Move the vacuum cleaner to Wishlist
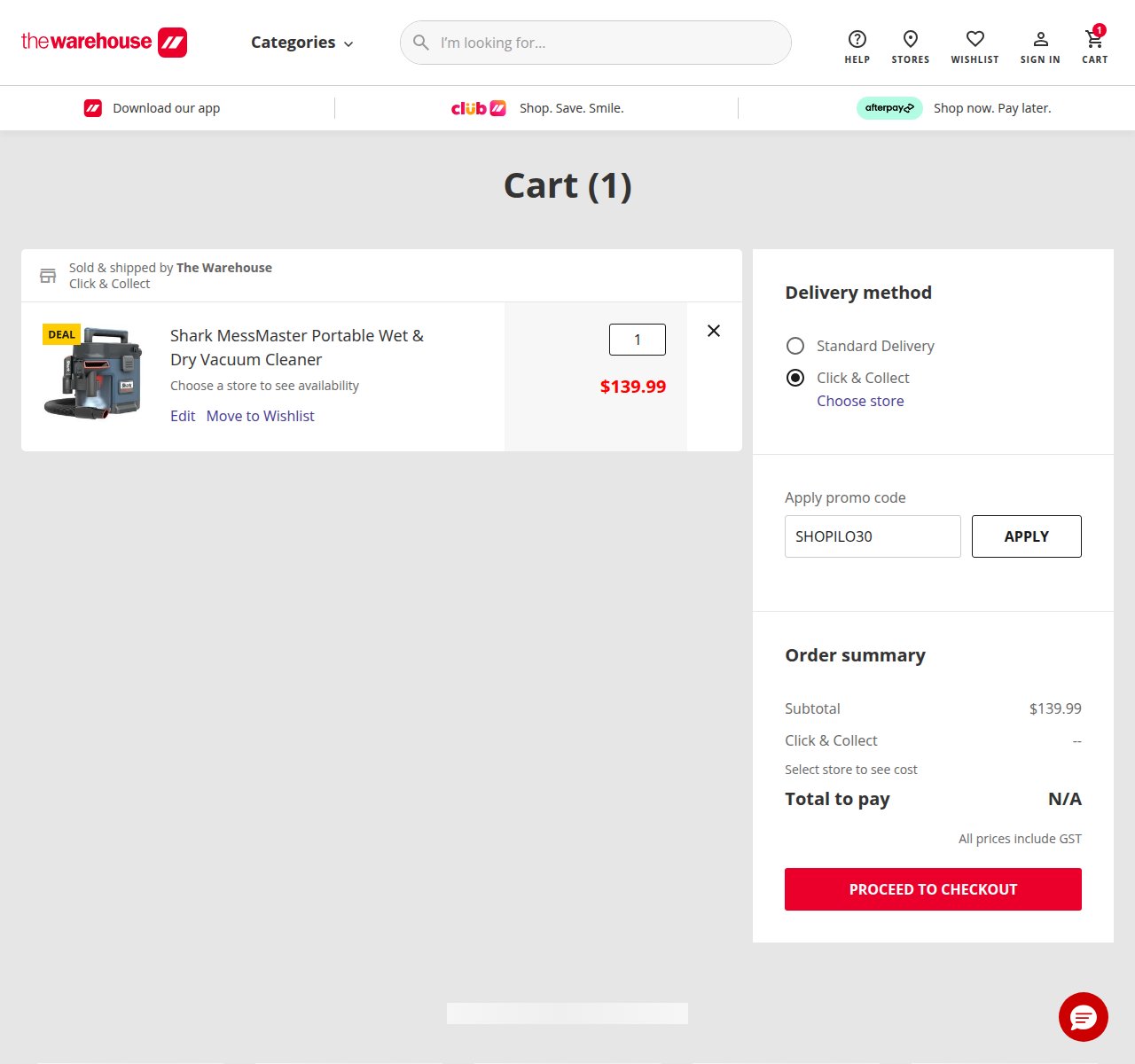 pyautogui.click(x=261, y=416)
